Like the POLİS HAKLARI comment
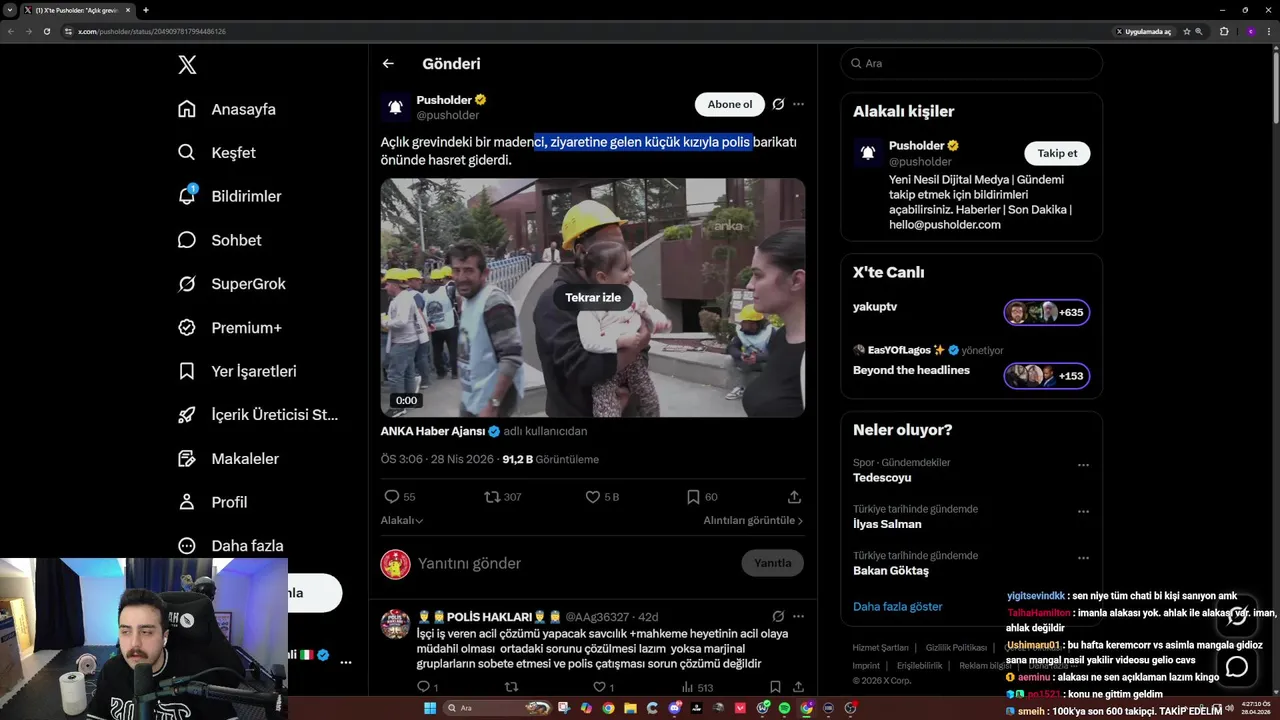This screenshot has height=720, width=1280. (600, 687)
